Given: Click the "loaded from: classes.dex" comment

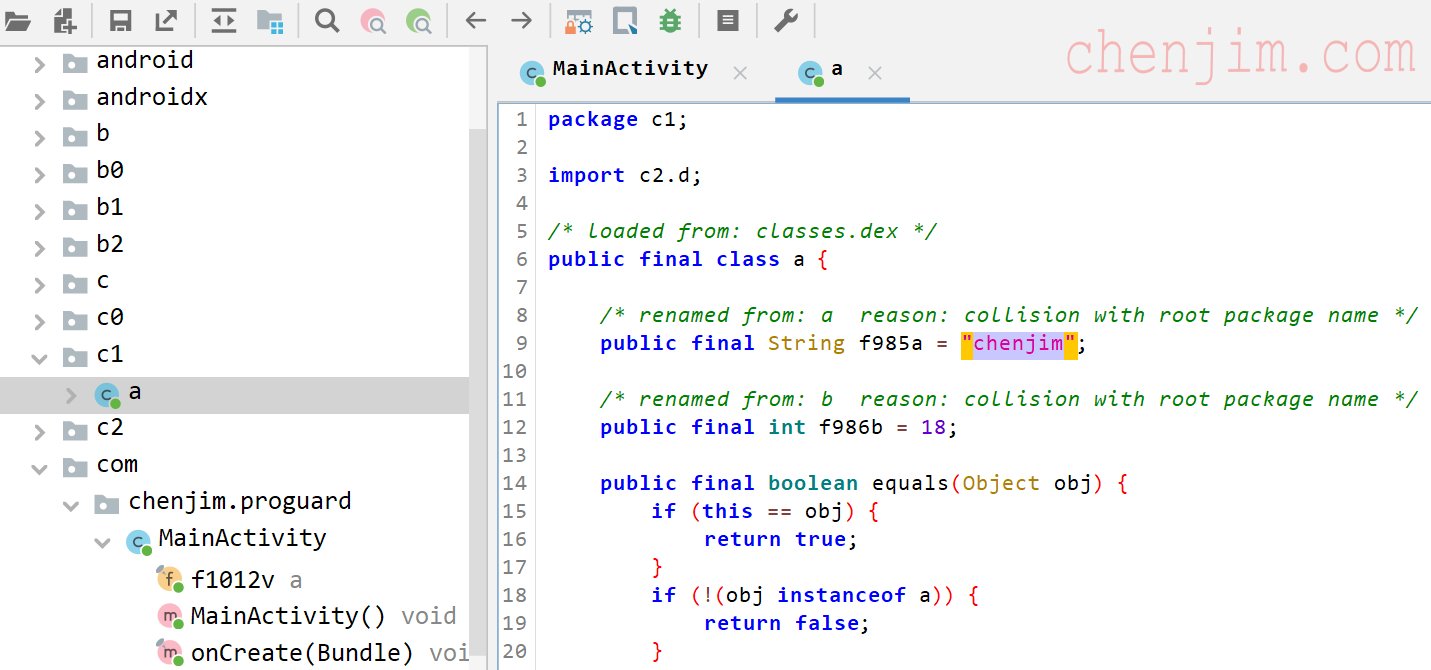Looking at the screenshot, I should click(743, 232).
